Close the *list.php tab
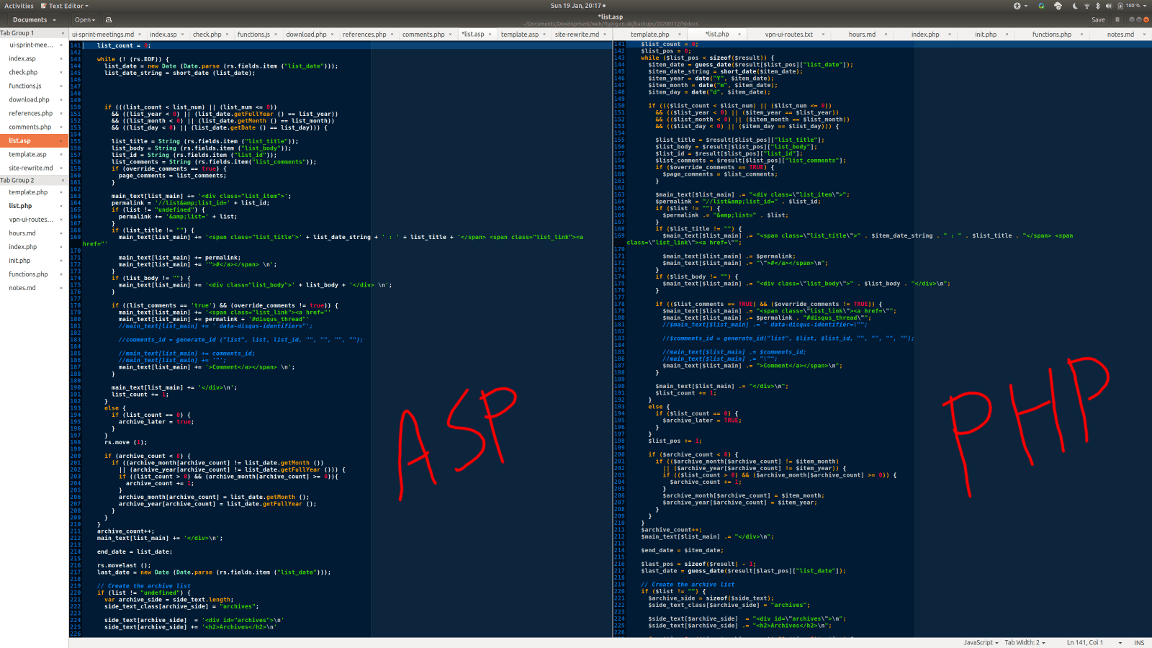 click(737, 35)
